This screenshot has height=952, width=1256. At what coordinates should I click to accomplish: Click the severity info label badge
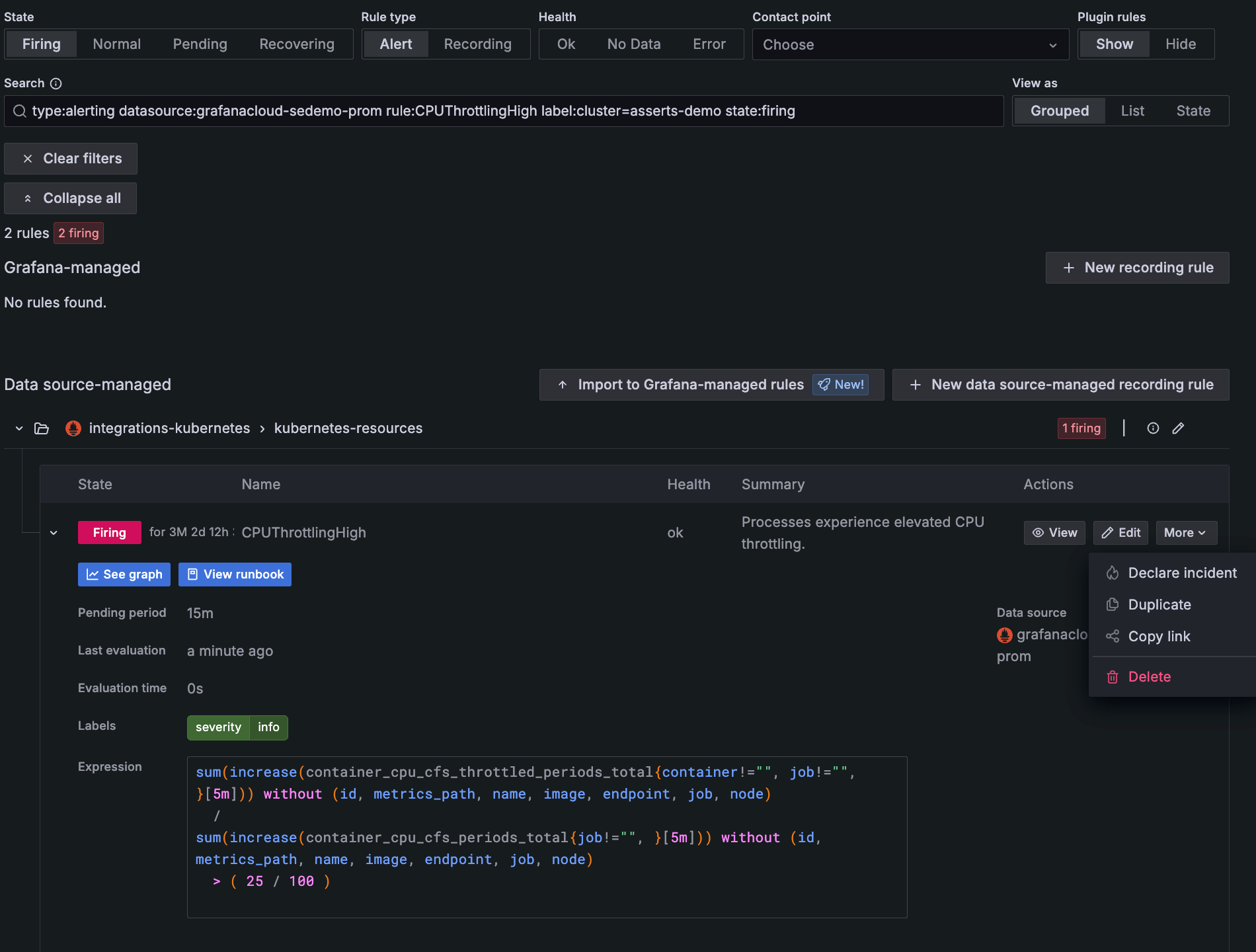(x=237, y=727)
